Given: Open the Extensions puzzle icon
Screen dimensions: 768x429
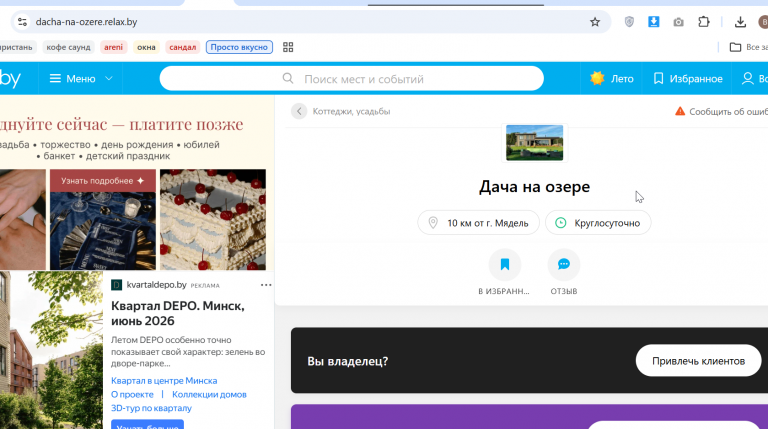Looking at the screenshot, I should pos(704,22).
